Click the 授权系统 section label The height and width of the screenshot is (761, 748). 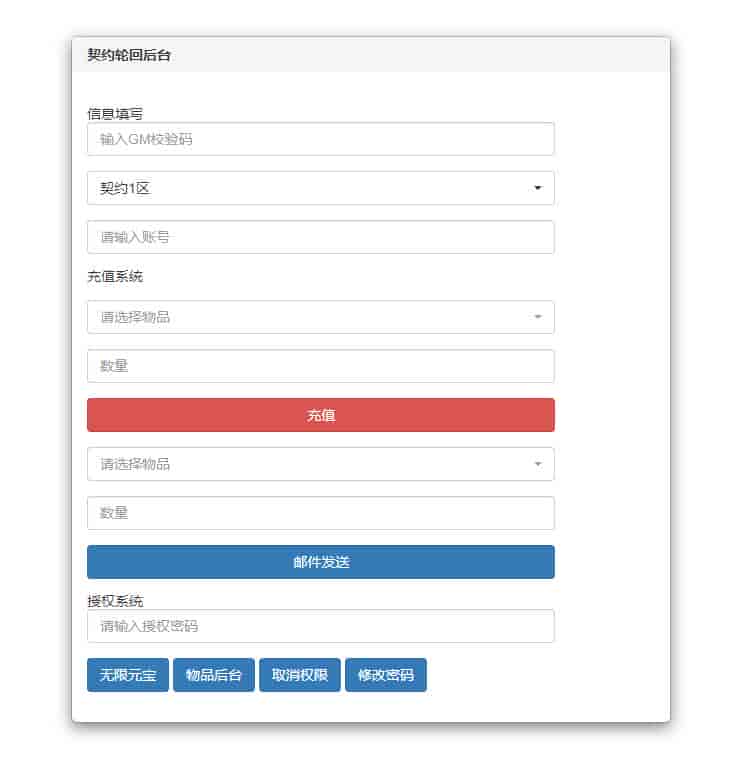click(x=115, y=601)
